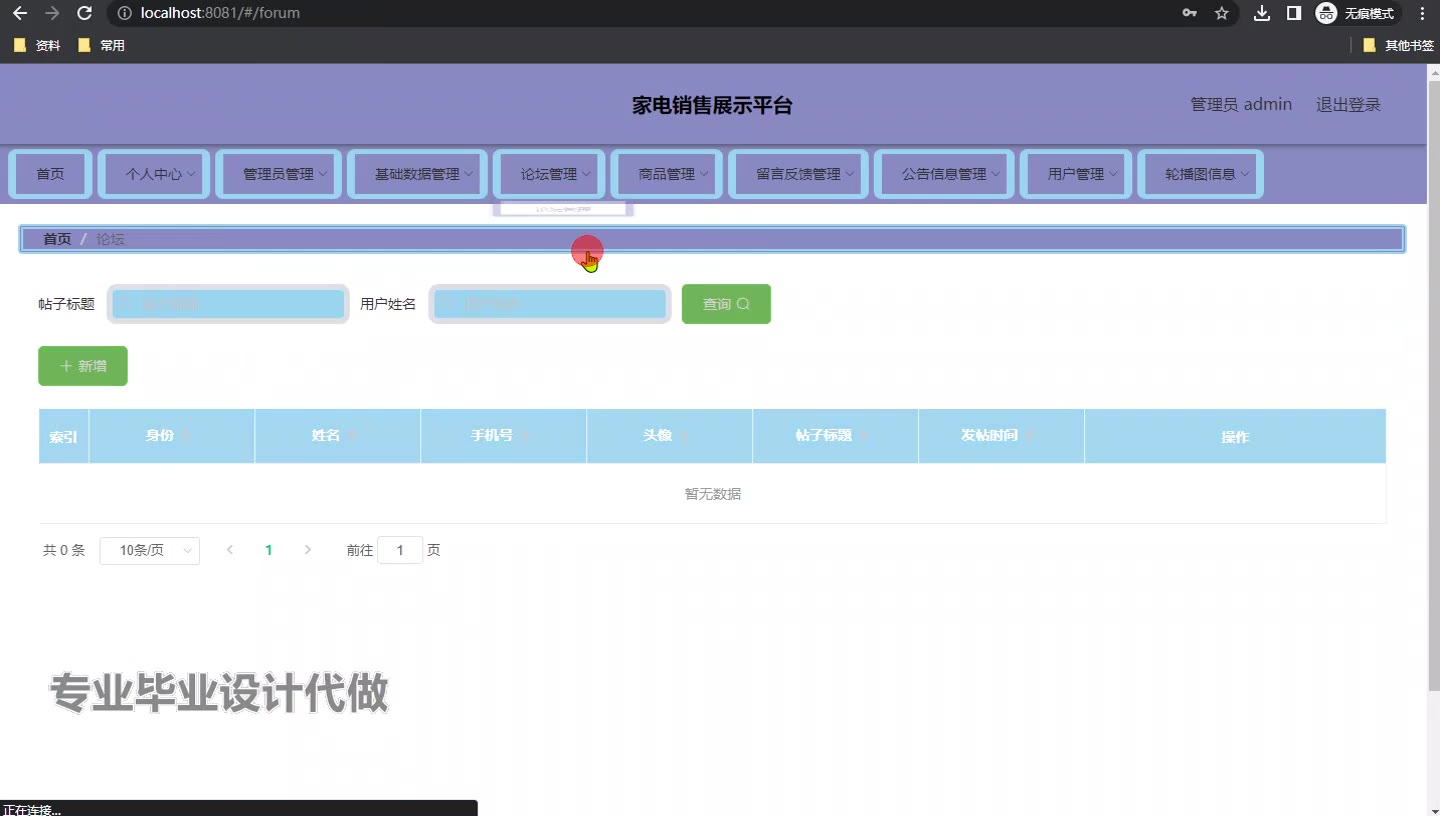This screenshot has height=816, width=1440.
Task: Click the 论坛 breadcrumb item
Action: (110, 239)
